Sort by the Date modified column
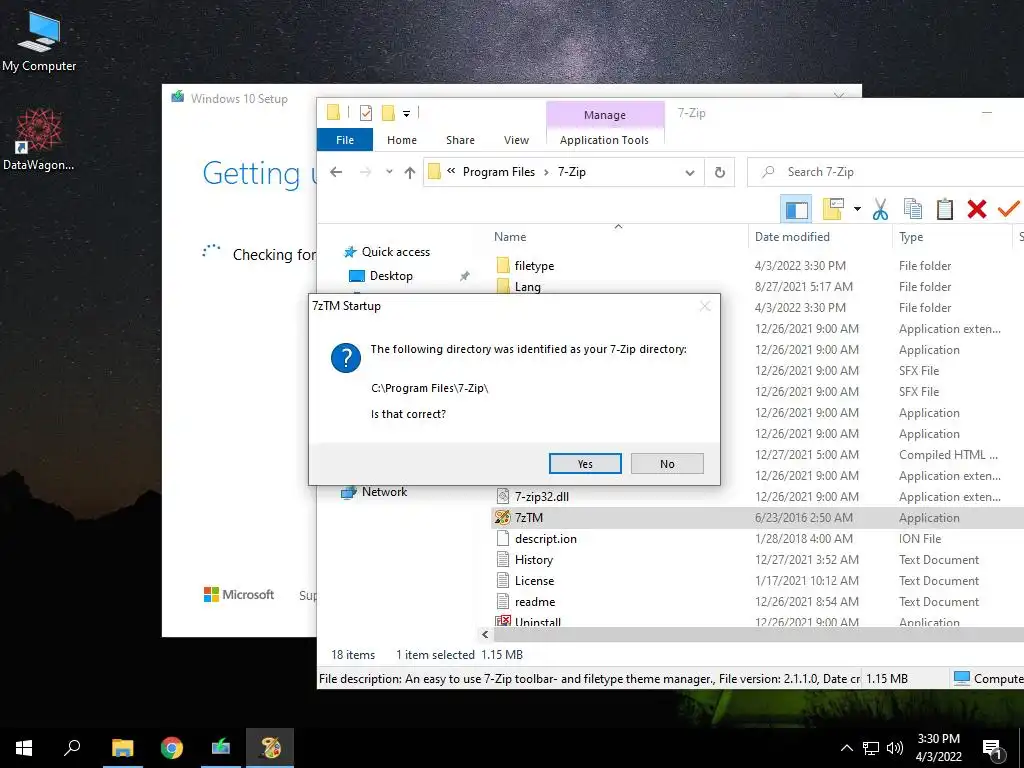Image resolution: width=1024 pixels, height=768 pixels. [x=792, y=237]
